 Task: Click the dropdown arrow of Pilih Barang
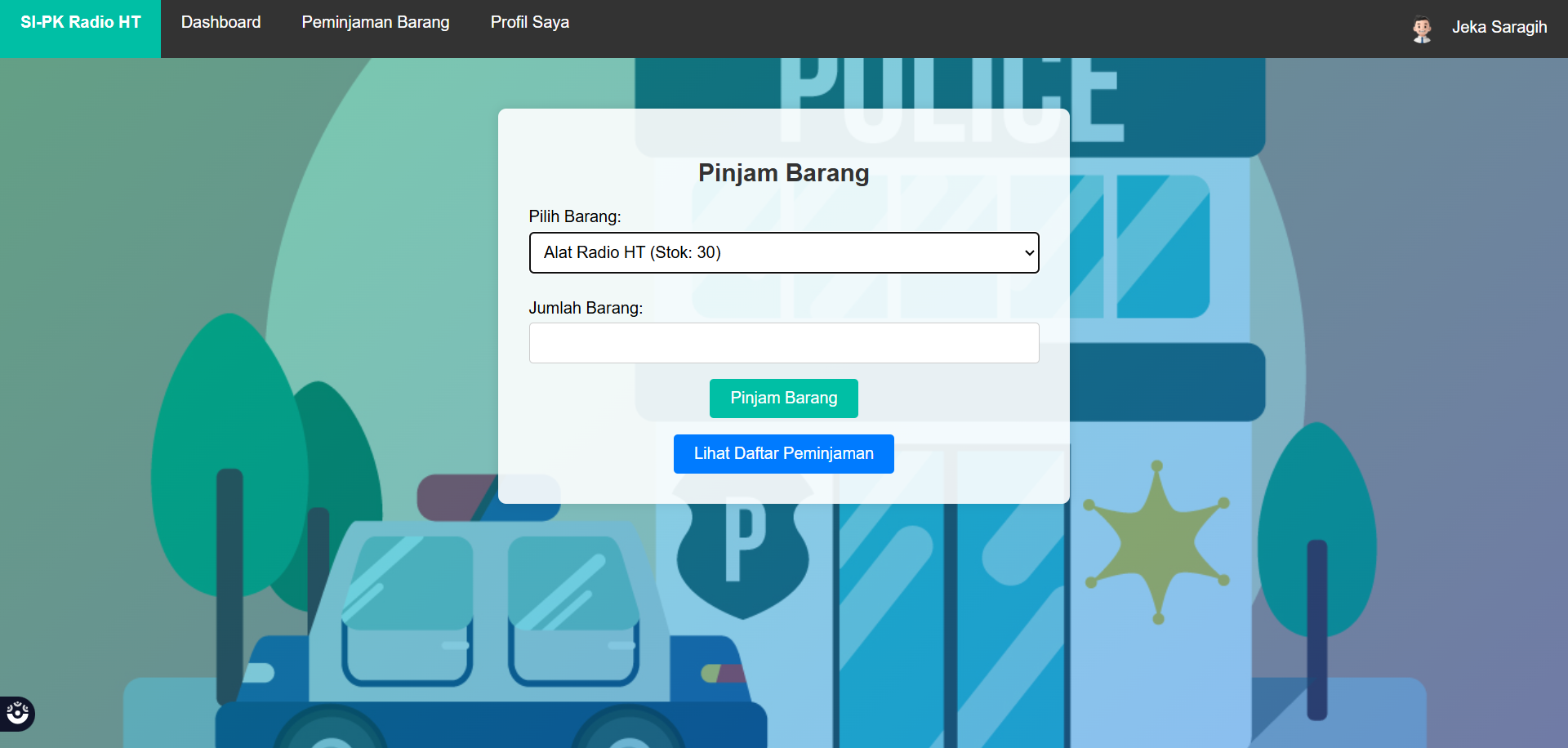pos(1029,253)
